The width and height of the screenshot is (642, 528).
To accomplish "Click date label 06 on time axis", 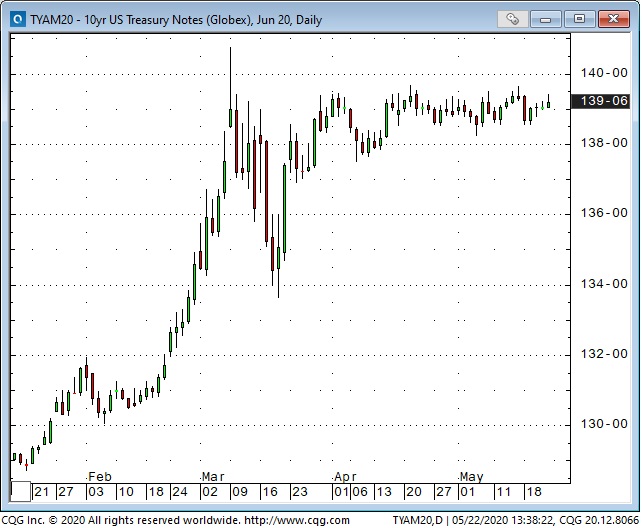I will click(x=360, y=492).
